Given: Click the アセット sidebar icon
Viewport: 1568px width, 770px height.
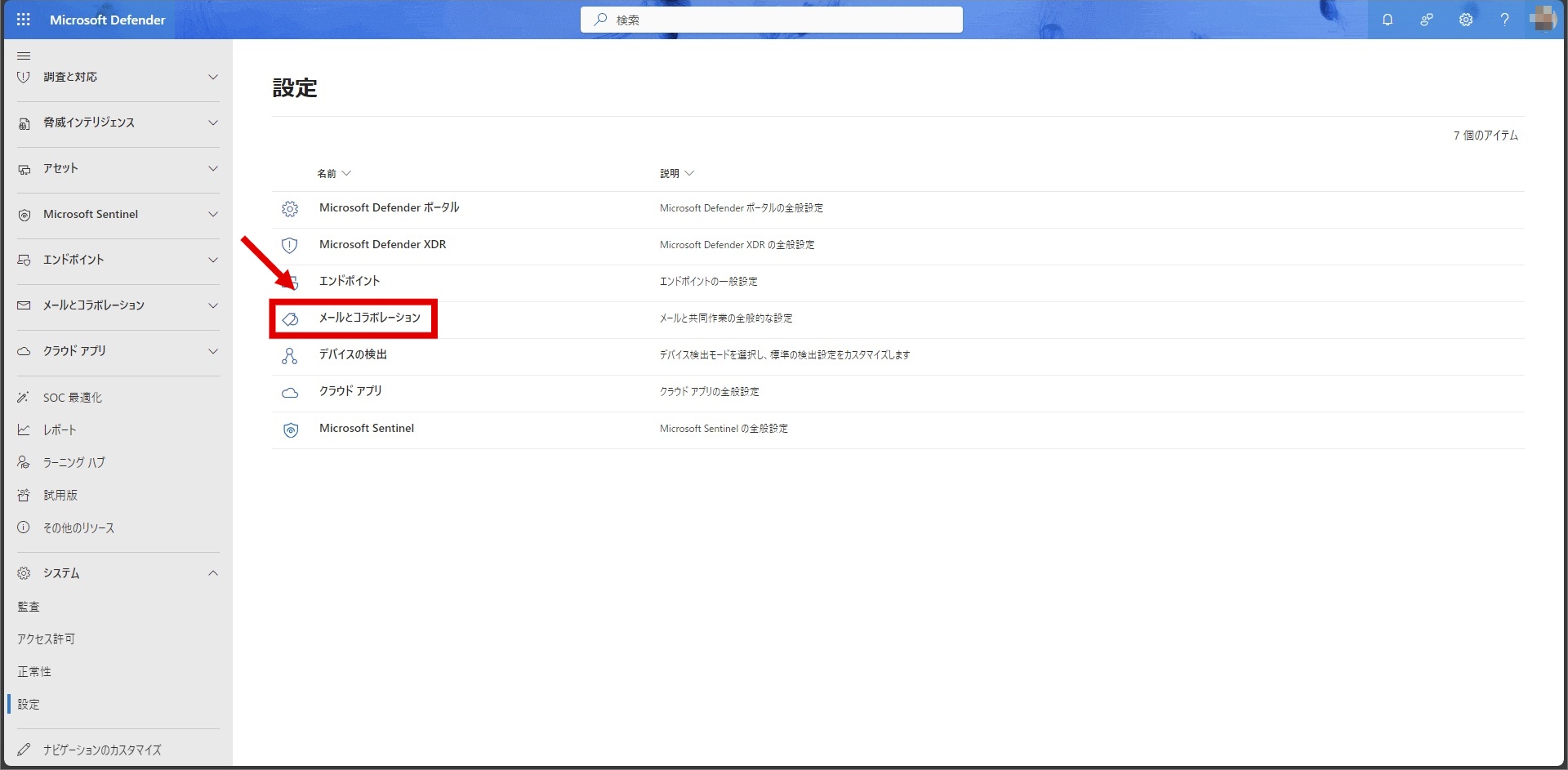Looking at the screenshot, I should pyautogui.click(x=24, y=169).
